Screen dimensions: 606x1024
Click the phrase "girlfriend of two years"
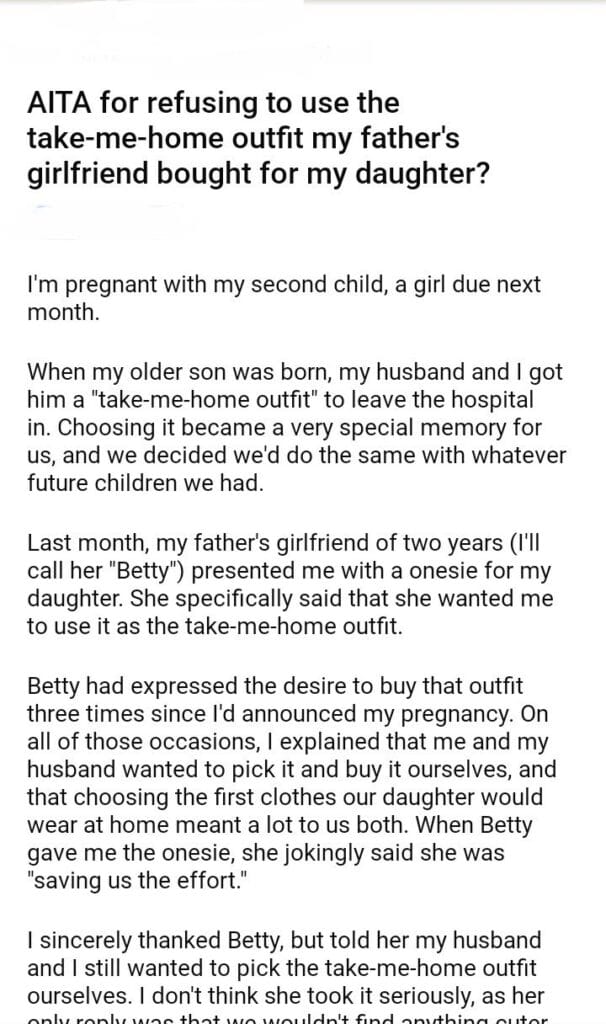point(384,544)
